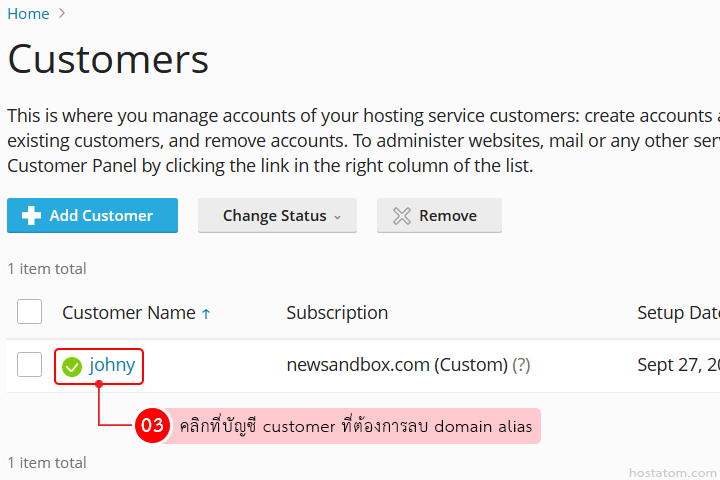Click the Customers page heading
The height and width of the screenshot is (480, 720).
[108, 60]
